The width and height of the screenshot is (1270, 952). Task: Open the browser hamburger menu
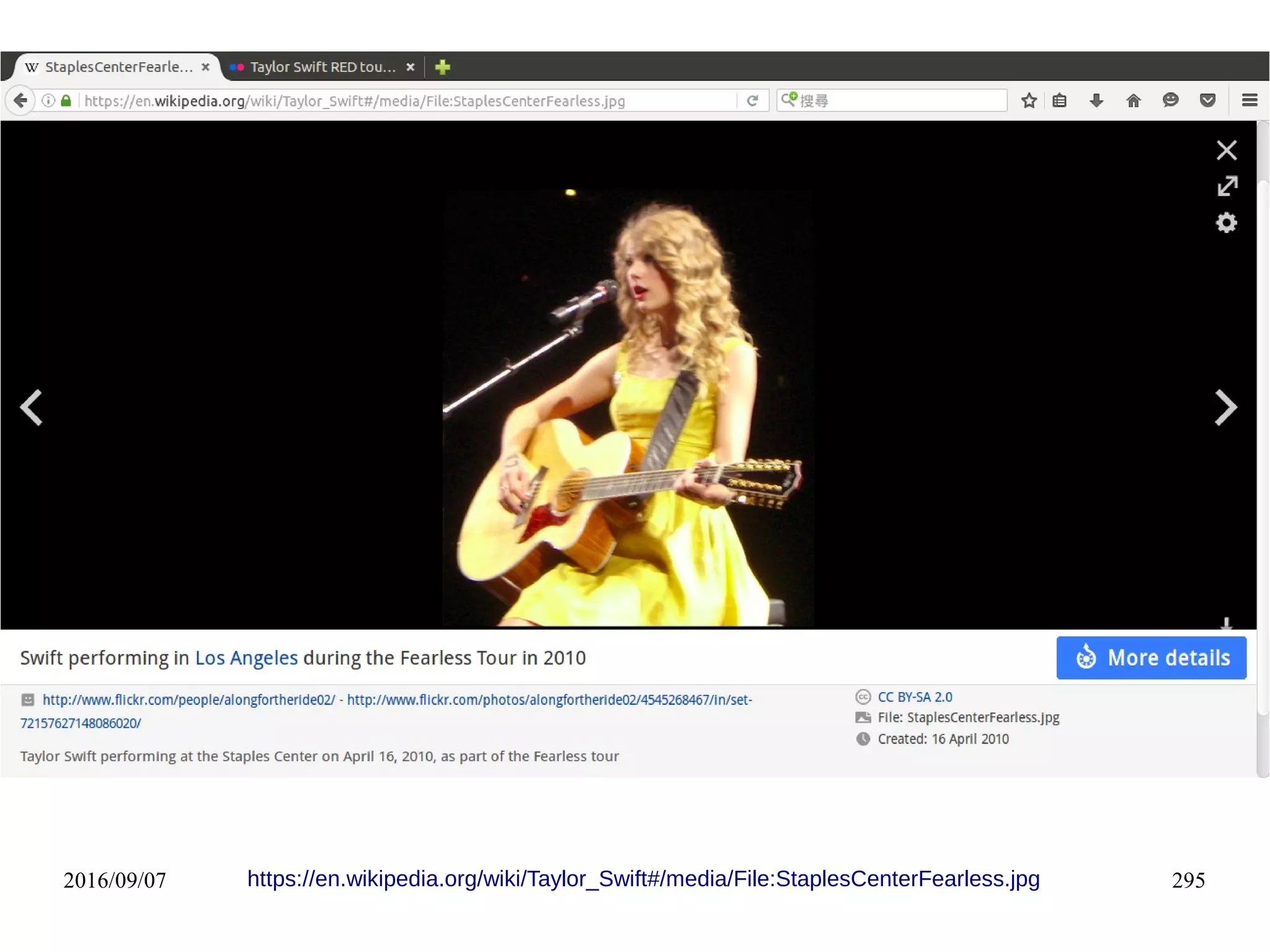[x=1250, y=100]
